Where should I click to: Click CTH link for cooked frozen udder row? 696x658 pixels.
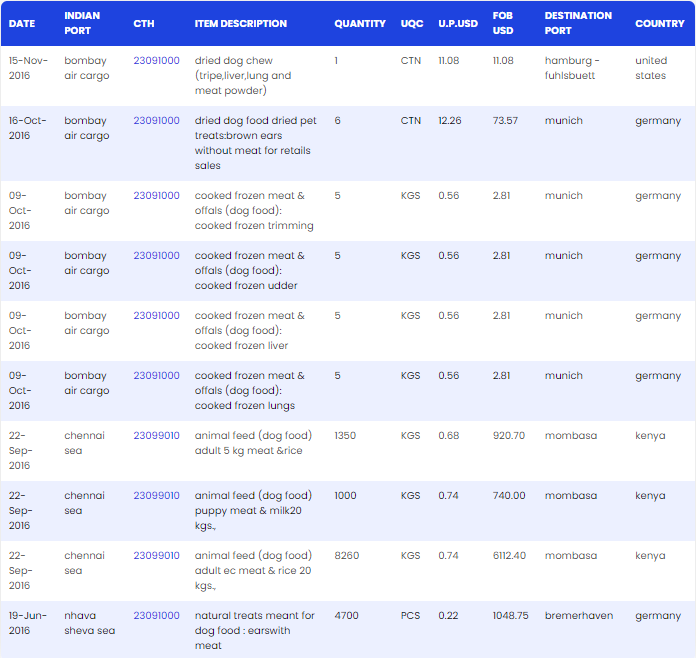(x=156, y=255)
